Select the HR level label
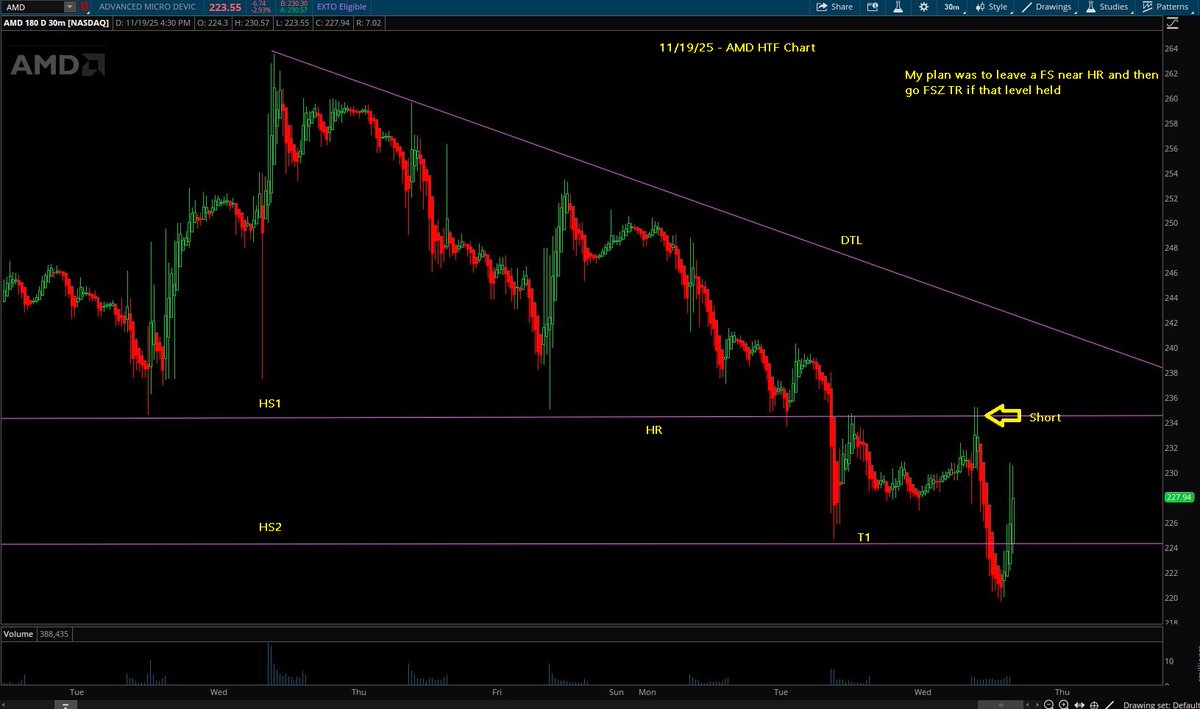The width and height of the screenshot is (1200, 709). (654, 430)
